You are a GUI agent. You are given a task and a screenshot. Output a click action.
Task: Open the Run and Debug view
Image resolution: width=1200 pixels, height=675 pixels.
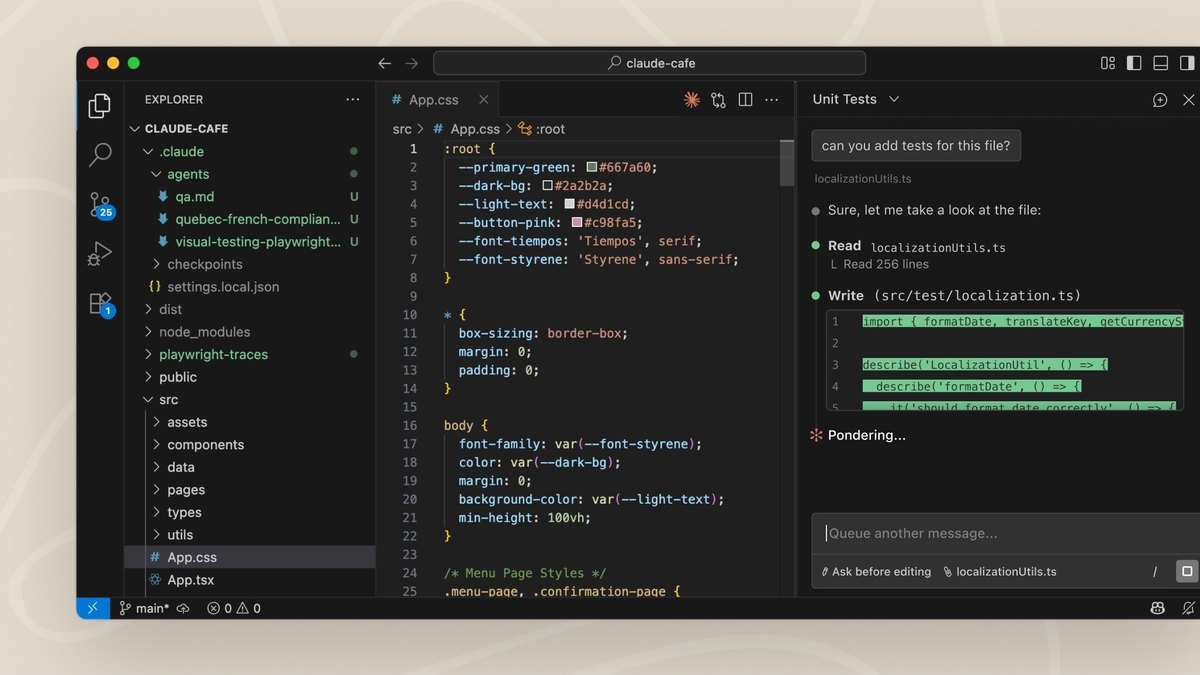tap(100, 254)
